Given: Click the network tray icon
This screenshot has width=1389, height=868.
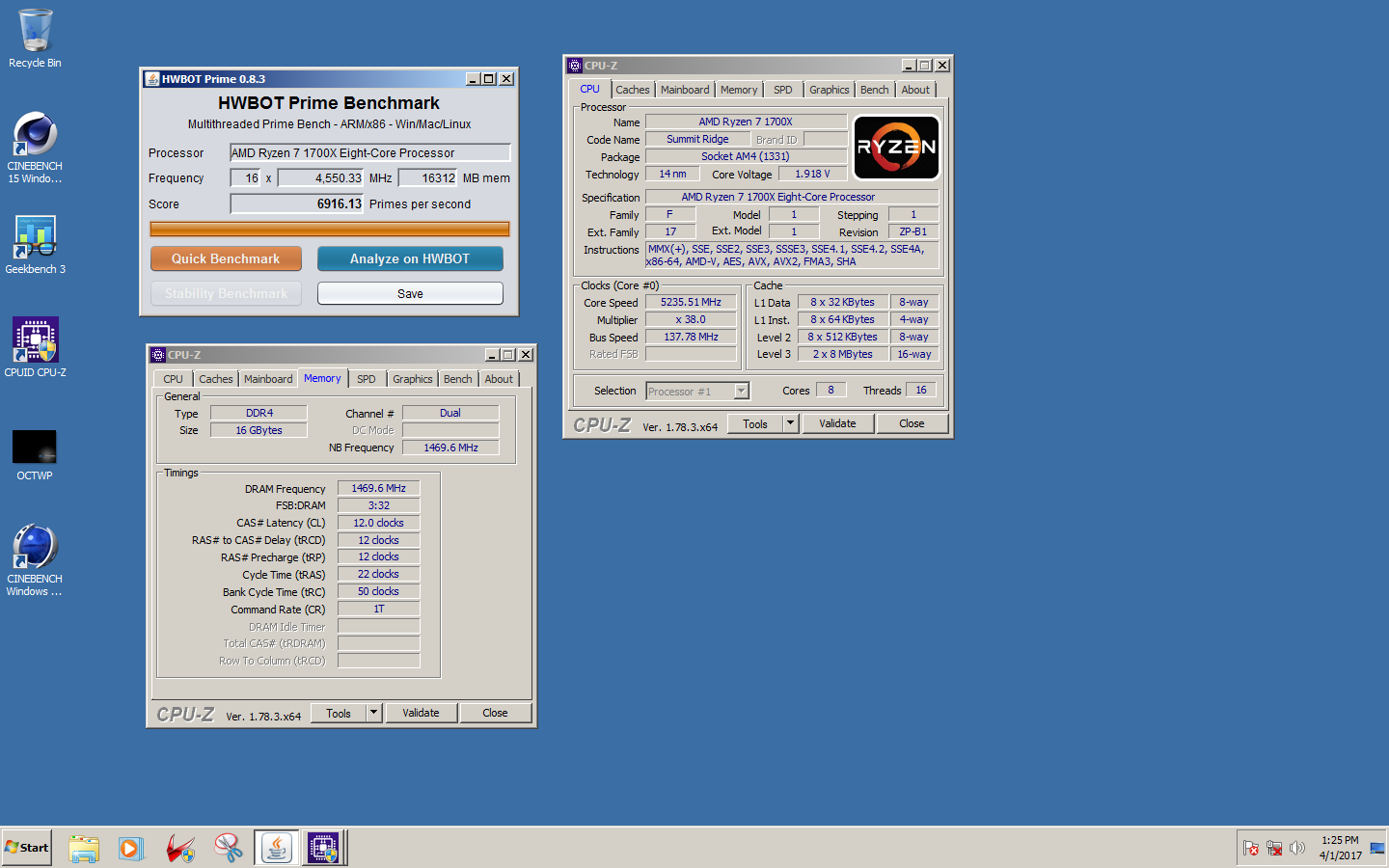Looking at the screenshot, I should point(1274,848).
